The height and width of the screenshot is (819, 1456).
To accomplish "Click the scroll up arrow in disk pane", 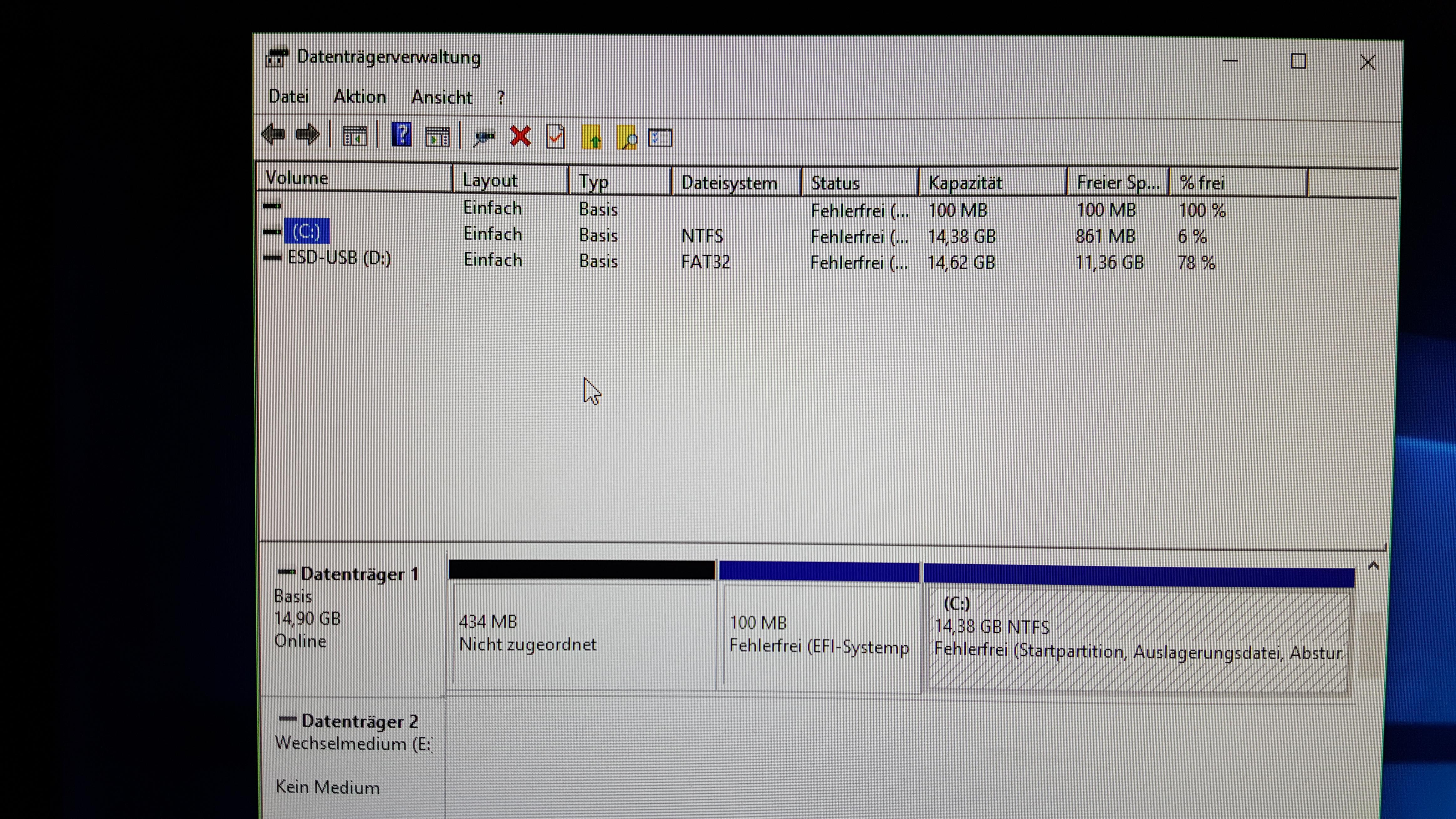I will (1373, 566).
